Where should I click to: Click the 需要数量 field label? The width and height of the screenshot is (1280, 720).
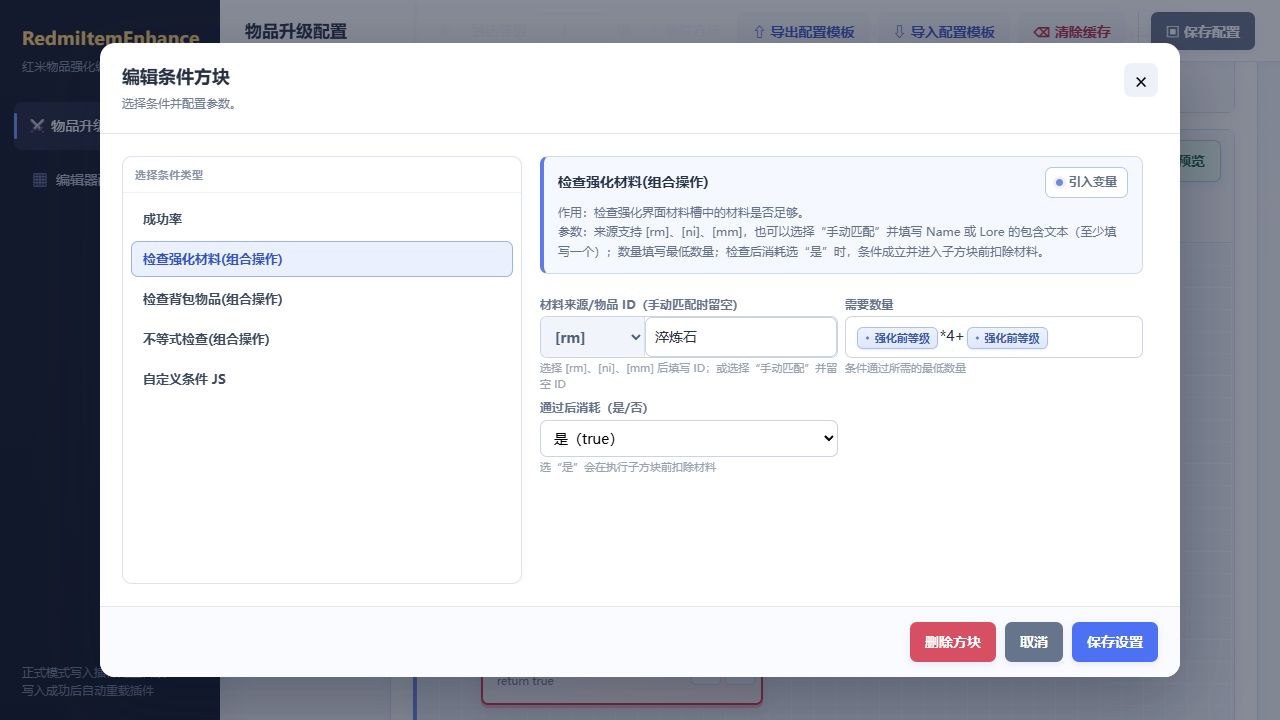869,304
